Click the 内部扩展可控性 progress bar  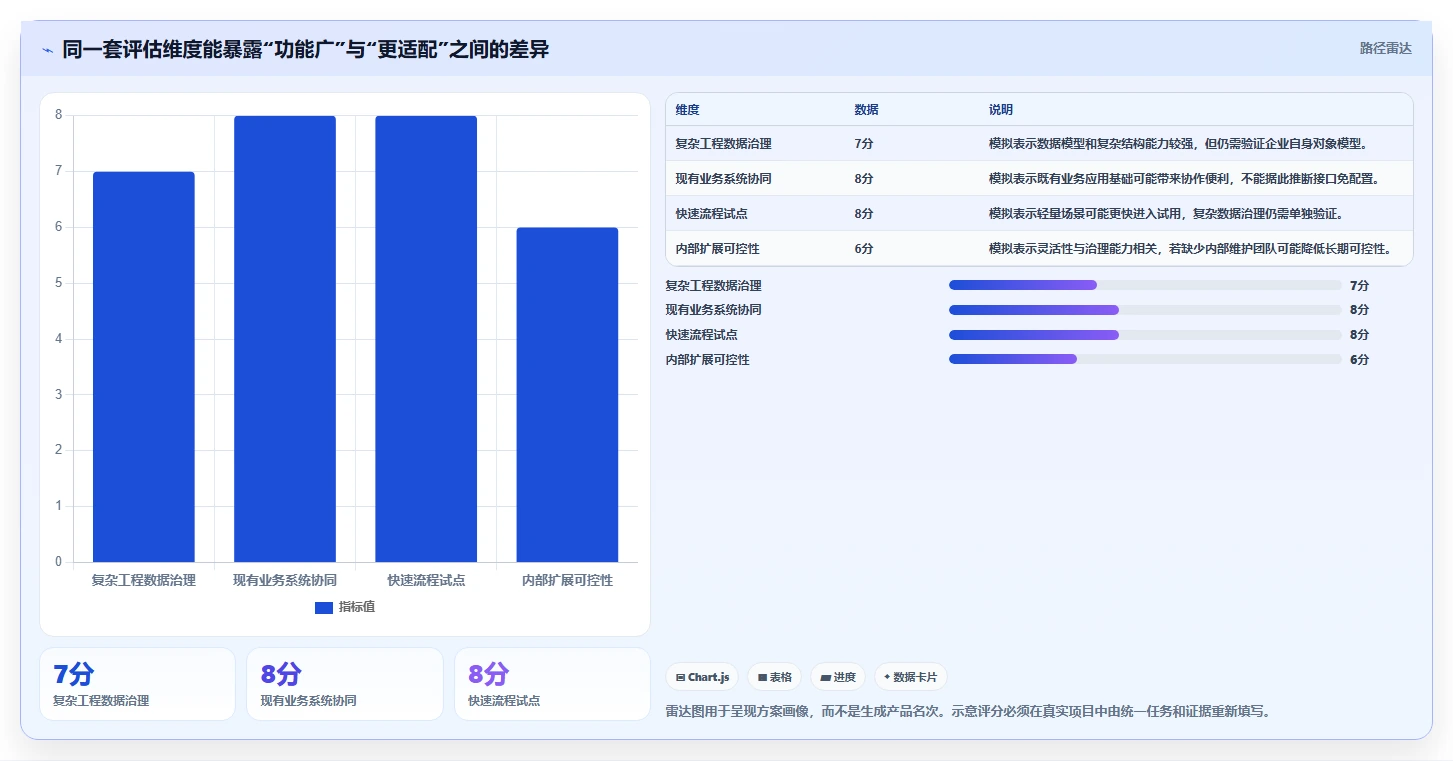click(1145, 359)
